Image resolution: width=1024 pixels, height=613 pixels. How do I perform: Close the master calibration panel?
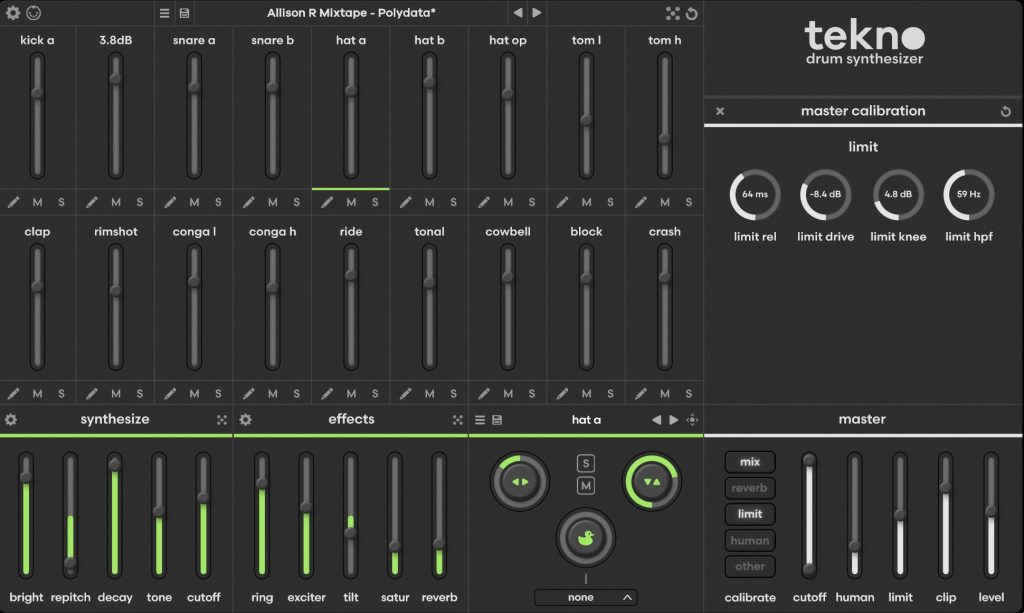click(720, 111)
